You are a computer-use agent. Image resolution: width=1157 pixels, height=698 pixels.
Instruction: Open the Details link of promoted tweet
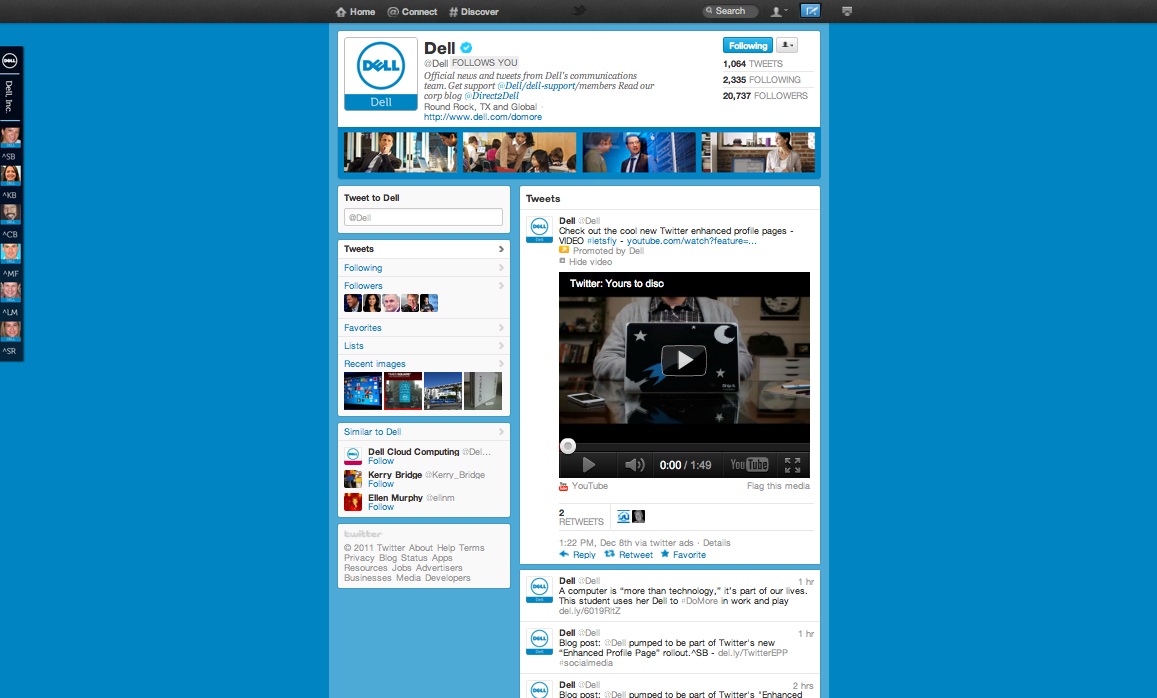click(x=716, y=543)
